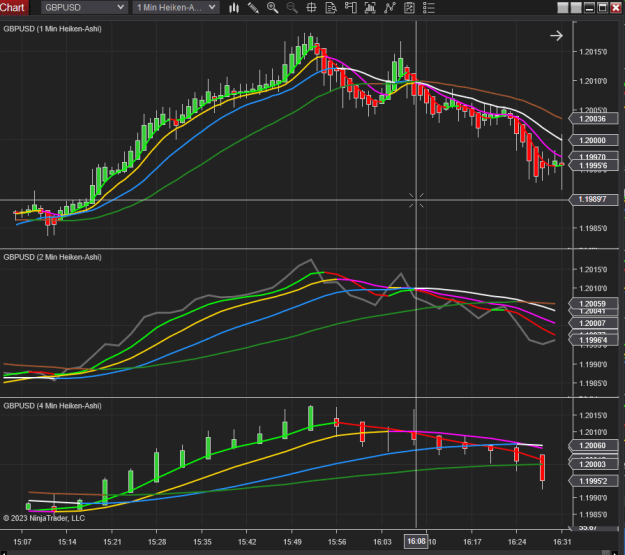625x555 pixels.
Task: Click the 1.1996'4 price marker
Action: (594, 340)
